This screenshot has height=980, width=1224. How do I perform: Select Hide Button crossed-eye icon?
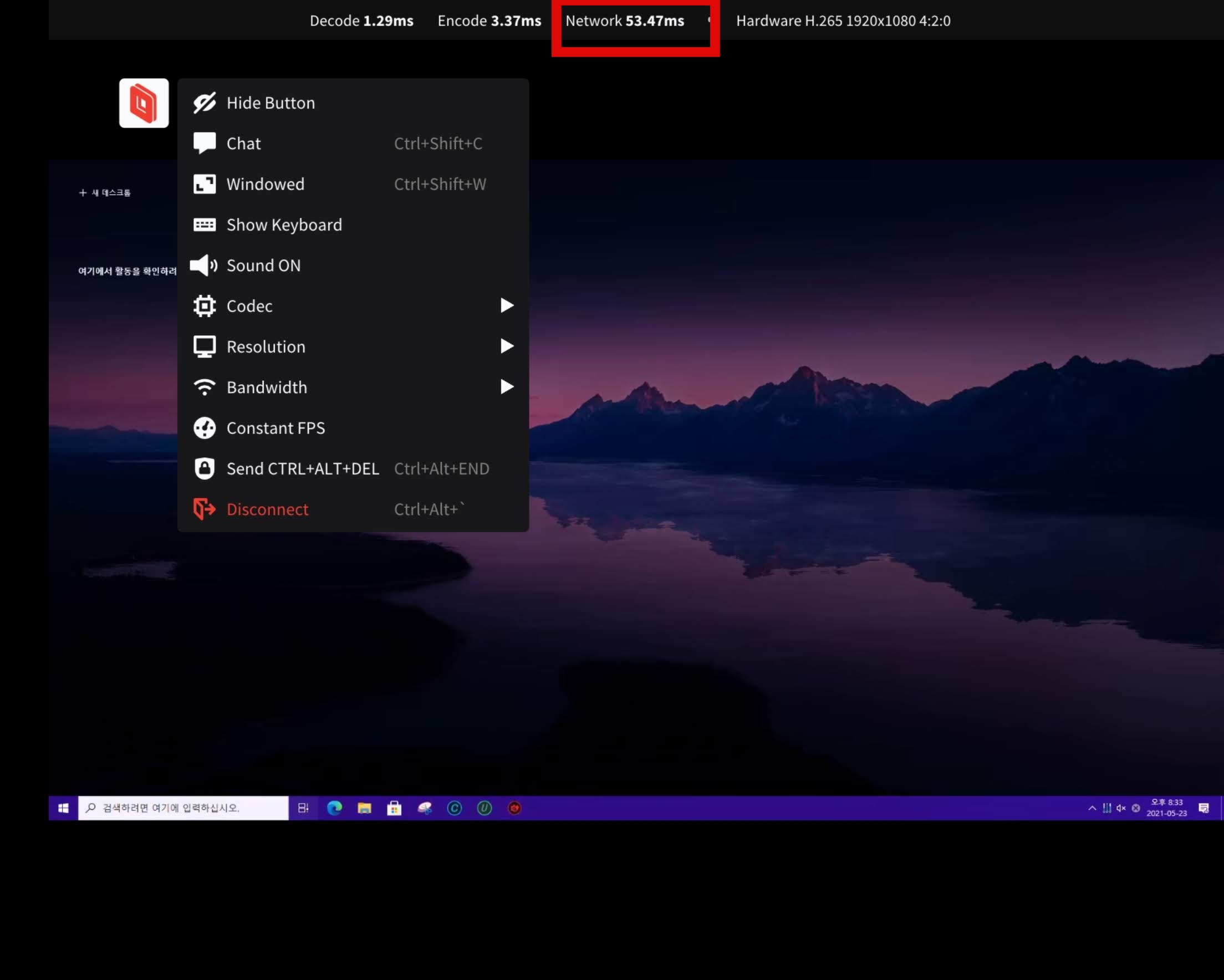[x=205, y=103]
